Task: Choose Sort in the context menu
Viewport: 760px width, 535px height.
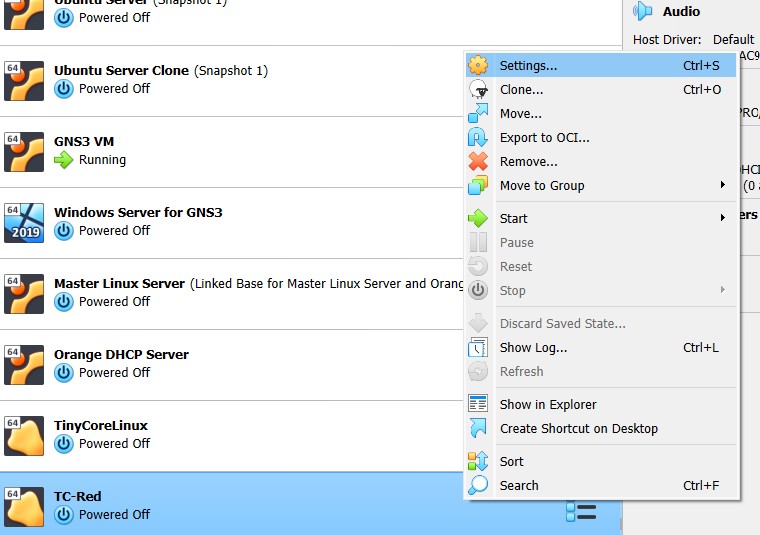Action: coord(601,461)
